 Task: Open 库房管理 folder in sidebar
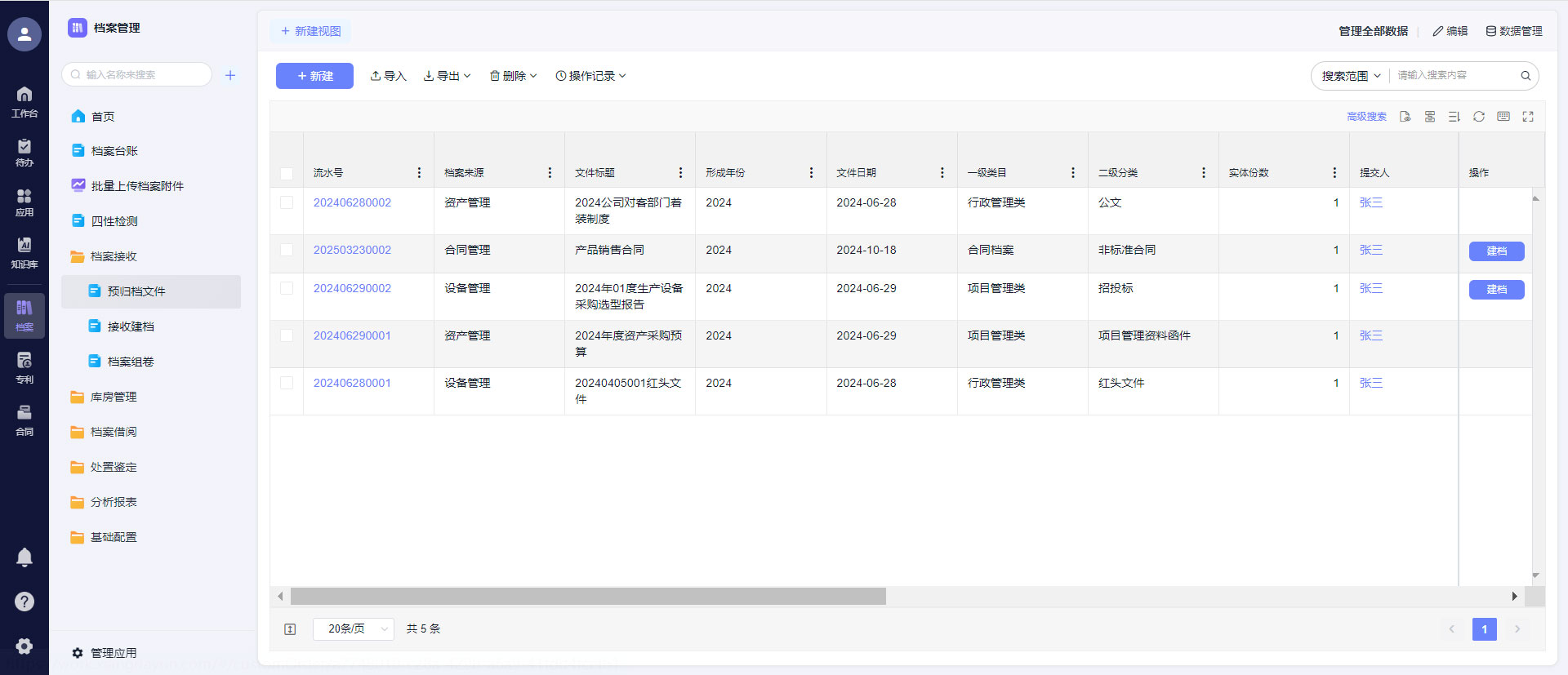point(114,397)
